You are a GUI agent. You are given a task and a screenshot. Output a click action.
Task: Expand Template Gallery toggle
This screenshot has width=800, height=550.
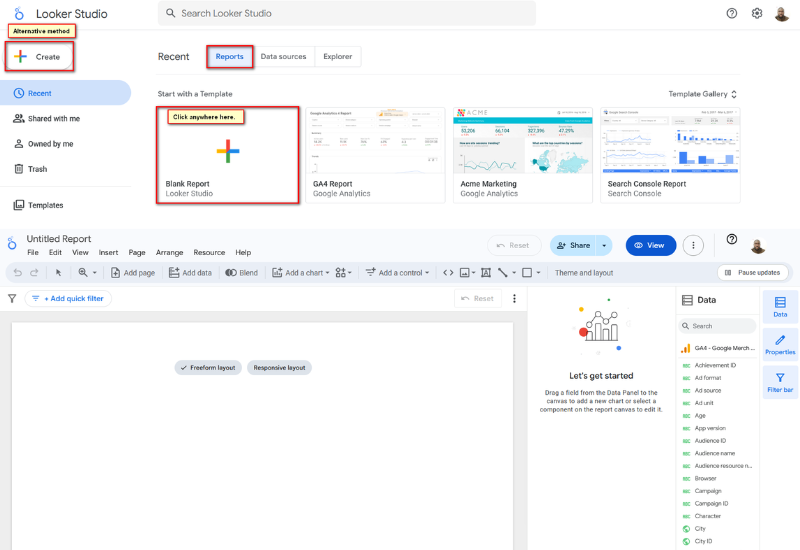point(703,94)
